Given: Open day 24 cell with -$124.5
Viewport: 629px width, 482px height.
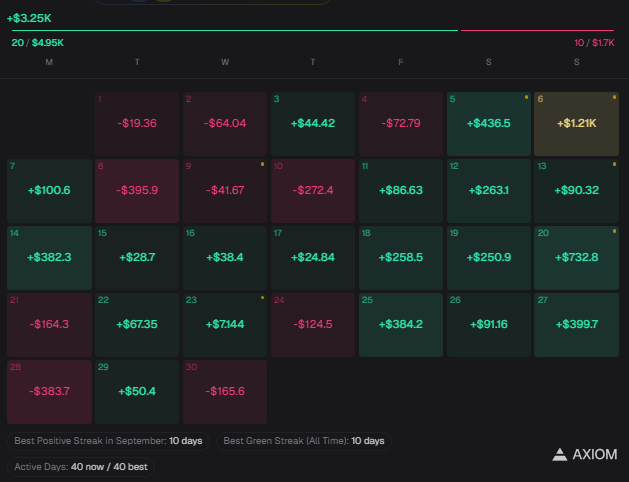Looking at the screenshot, I should pyautogui.click(x=313, y=325).
